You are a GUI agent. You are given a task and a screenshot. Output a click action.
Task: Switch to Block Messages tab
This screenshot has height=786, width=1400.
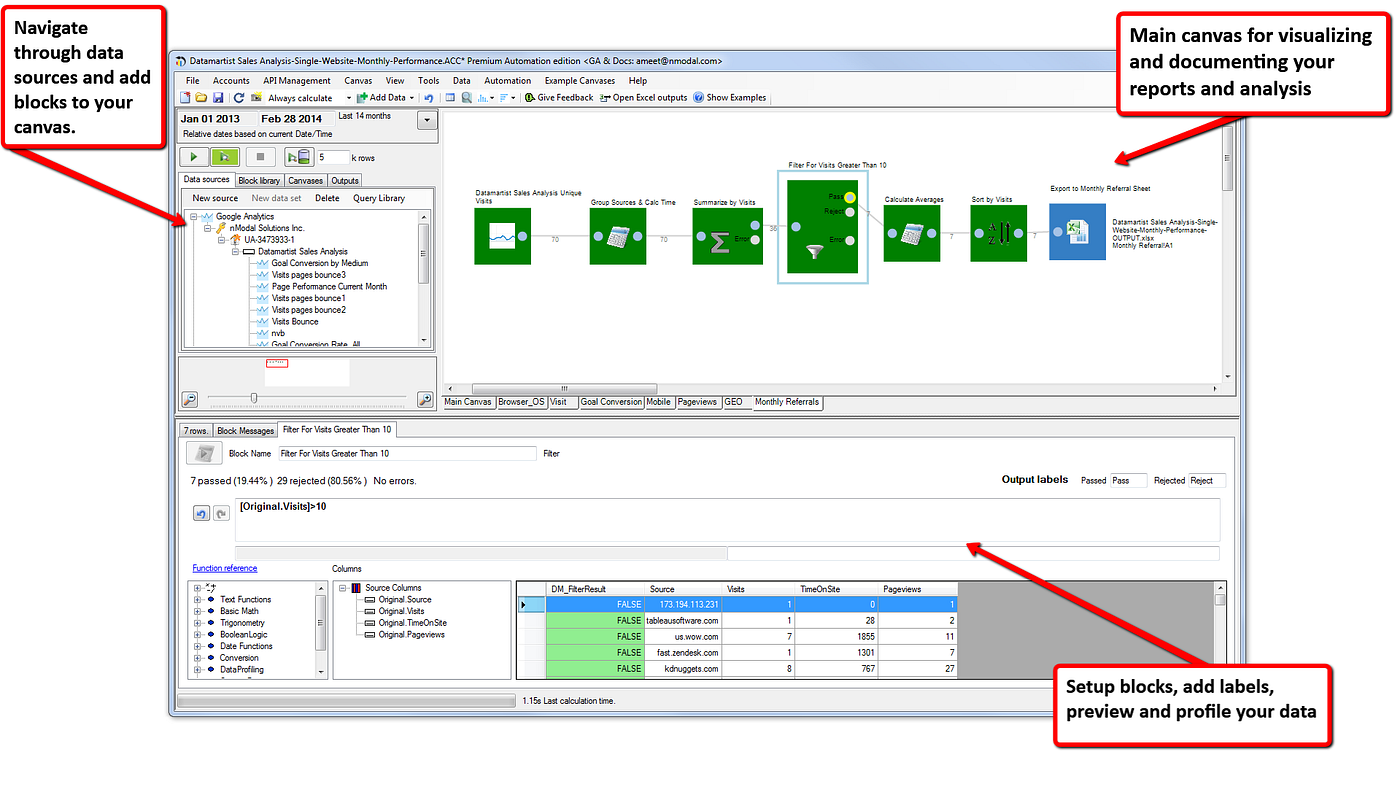tap(245, 430)
